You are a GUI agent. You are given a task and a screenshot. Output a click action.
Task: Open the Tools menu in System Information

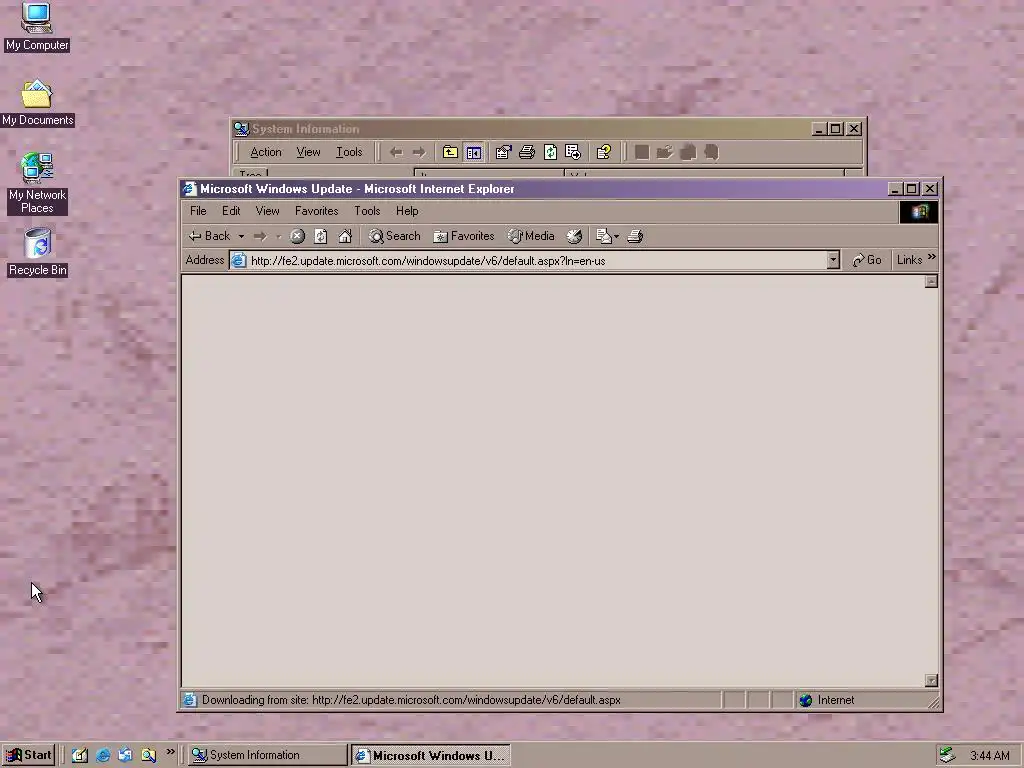pos(349,152)
